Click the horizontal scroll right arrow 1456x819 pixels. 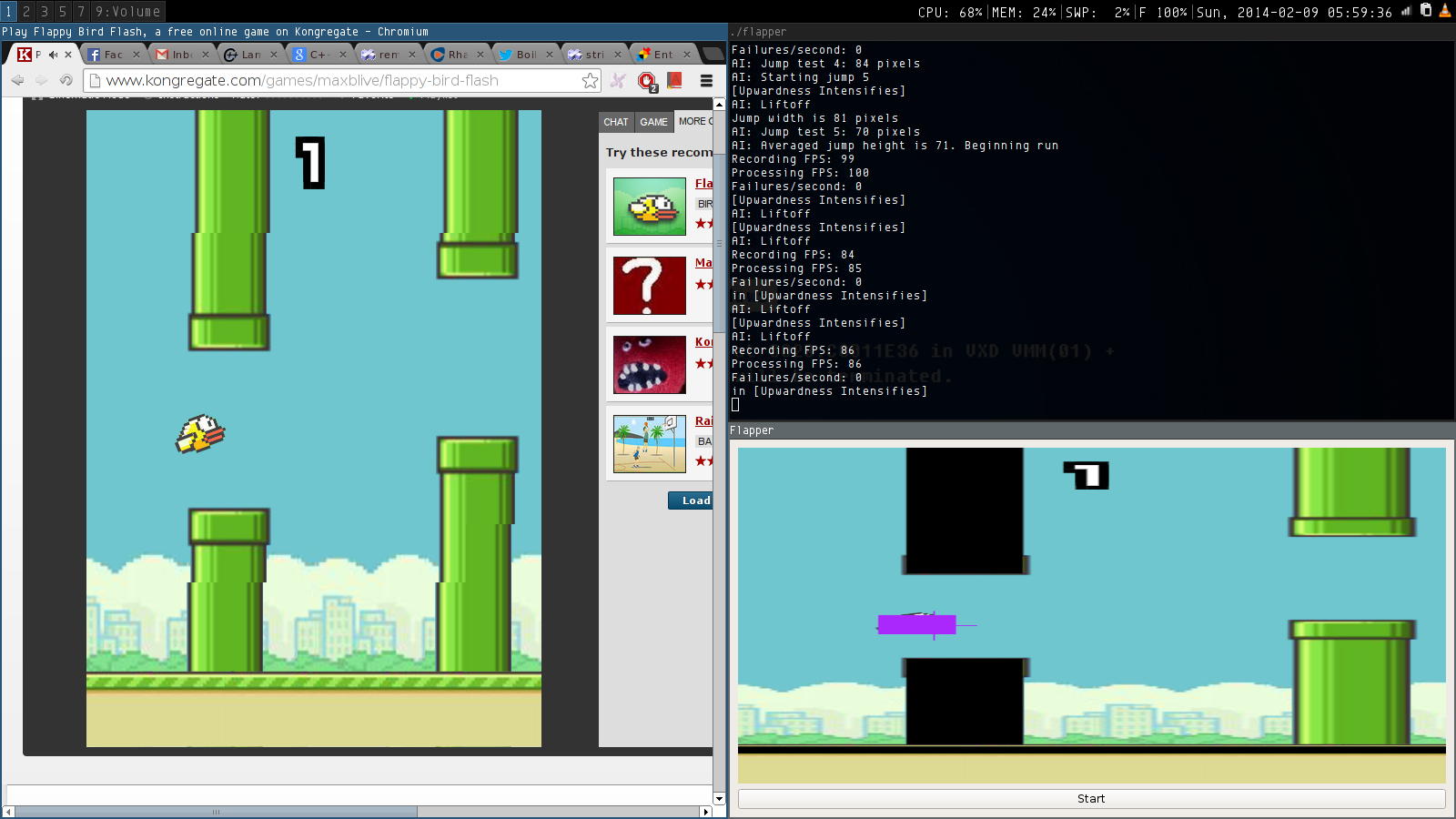coord(705,812)
